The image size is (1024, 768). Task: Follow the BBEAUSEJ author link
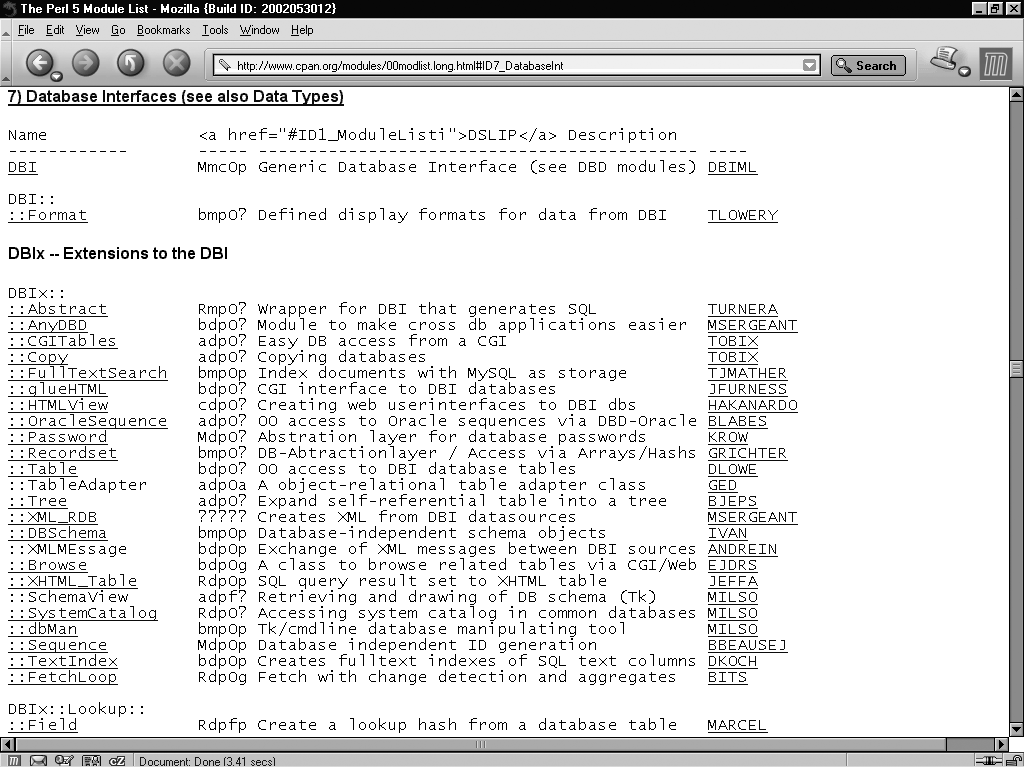(x=747, y=645)
